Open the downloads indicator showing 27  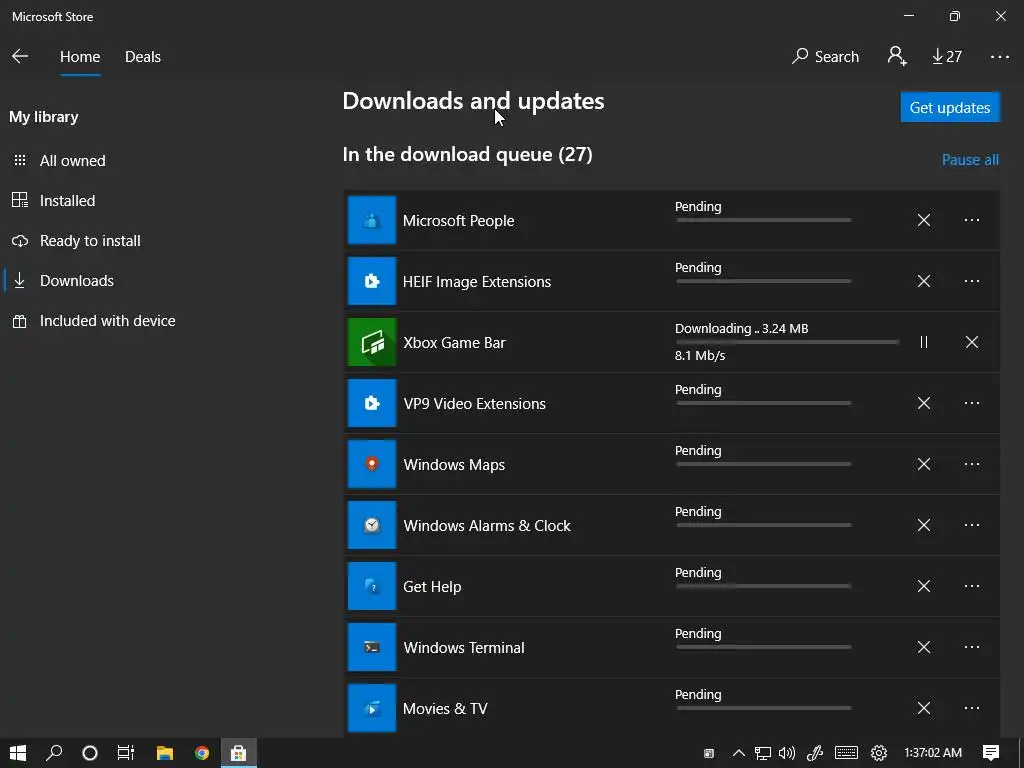tap(947, 57)
